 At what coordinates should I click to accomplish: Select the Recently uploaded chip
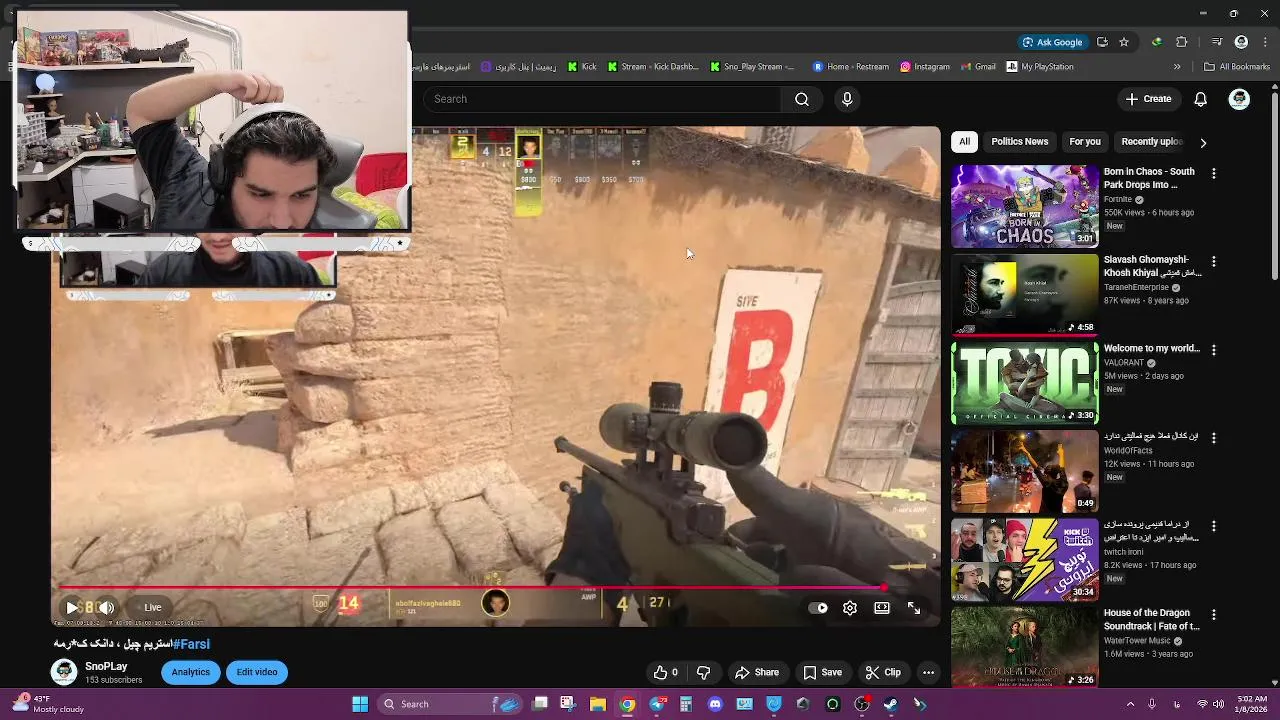click(x=1151, y=142)
